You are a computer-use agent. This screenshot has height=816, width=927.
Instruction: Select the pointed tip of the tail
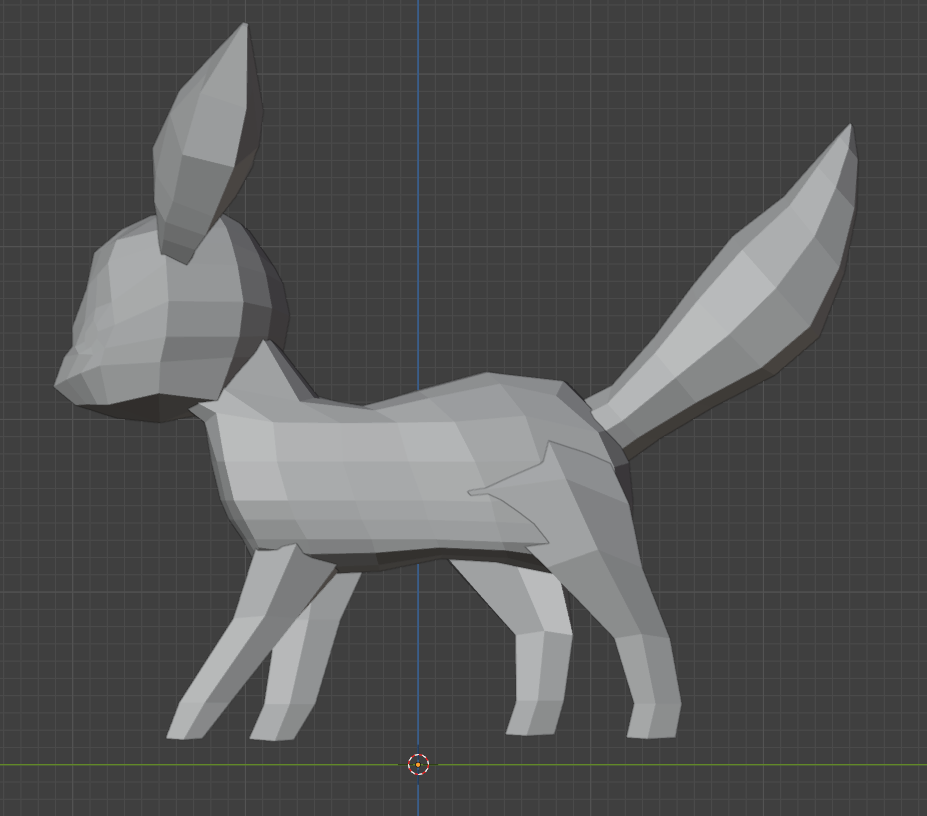point(848,135)
